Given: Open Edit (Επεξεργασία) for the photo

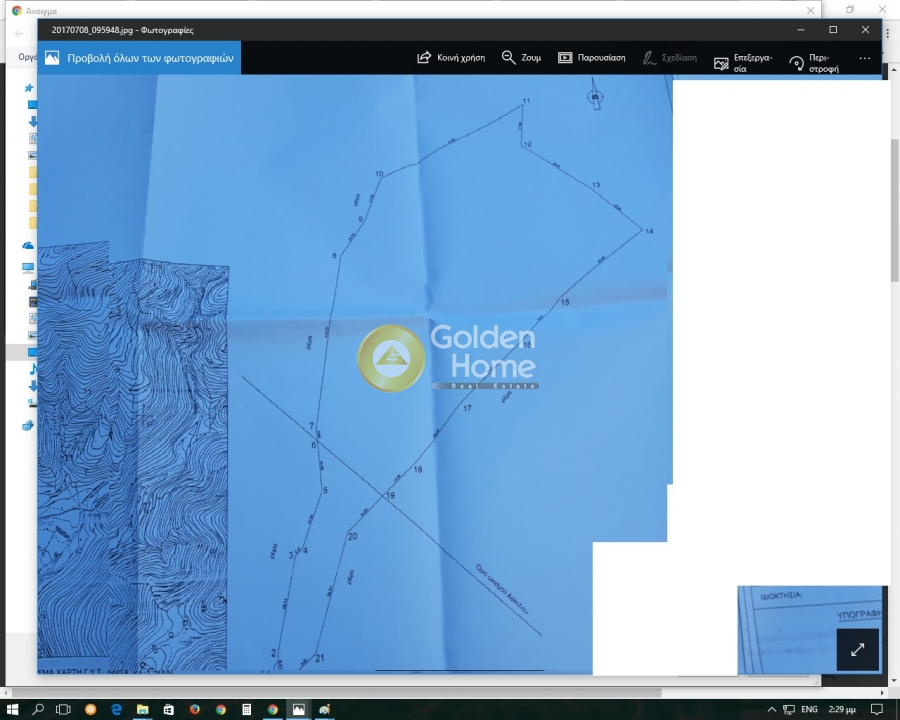Looking at the screenshot, I should point(742,63).
